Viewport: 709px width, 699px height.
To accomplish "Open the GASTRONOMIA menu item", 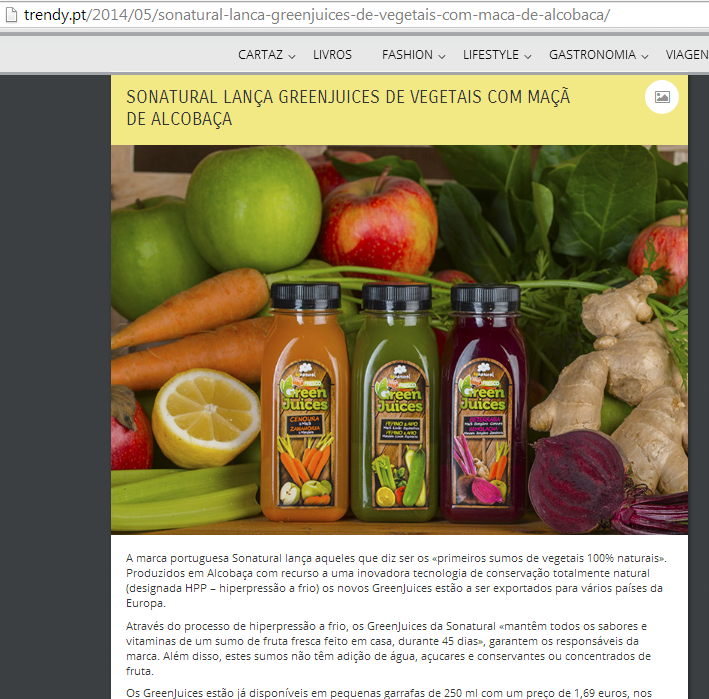I will [x=592, y=55].
